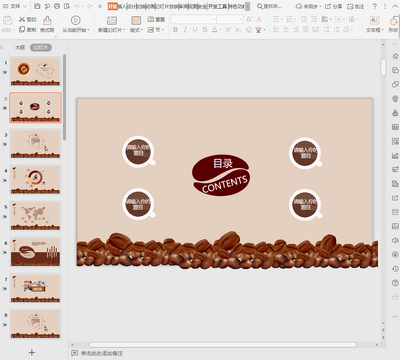The height and width of the screenshot is (360, 400).
Task: Click the clear formatting eraser icon
Action: [249, 30]
